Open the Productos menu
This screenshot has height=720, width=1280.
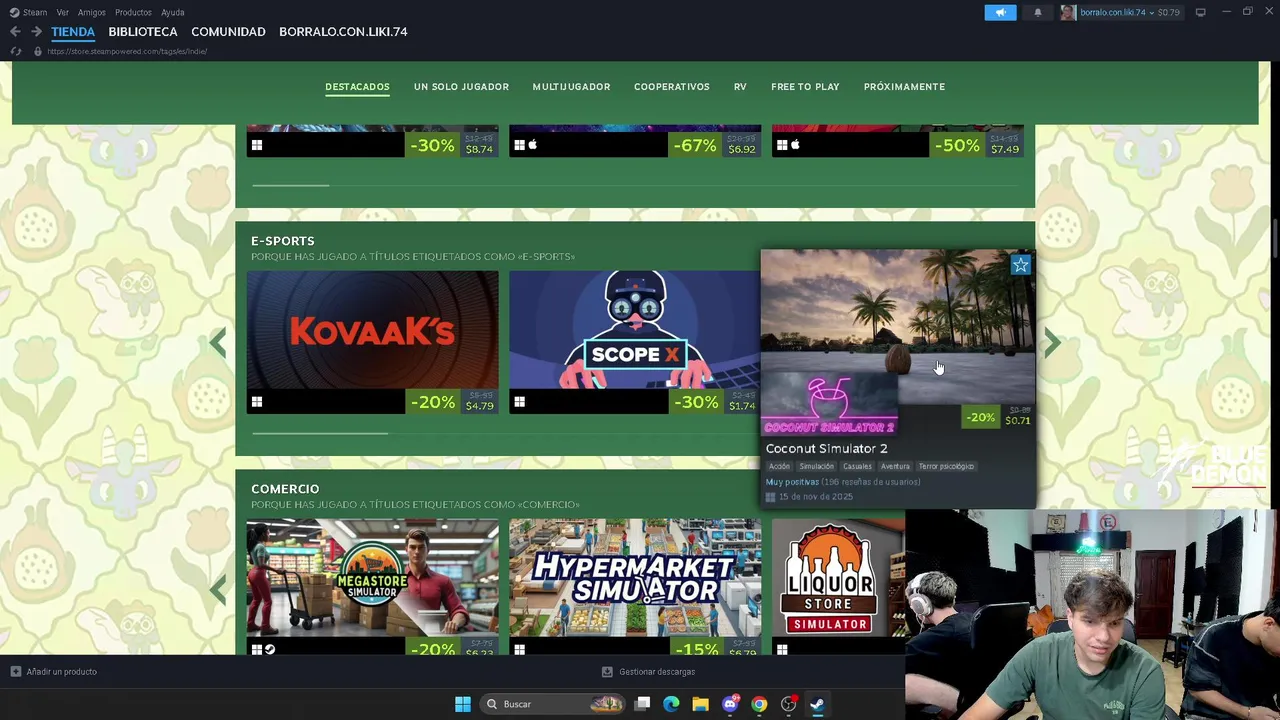pyautogui.click(x=133, y=12)
